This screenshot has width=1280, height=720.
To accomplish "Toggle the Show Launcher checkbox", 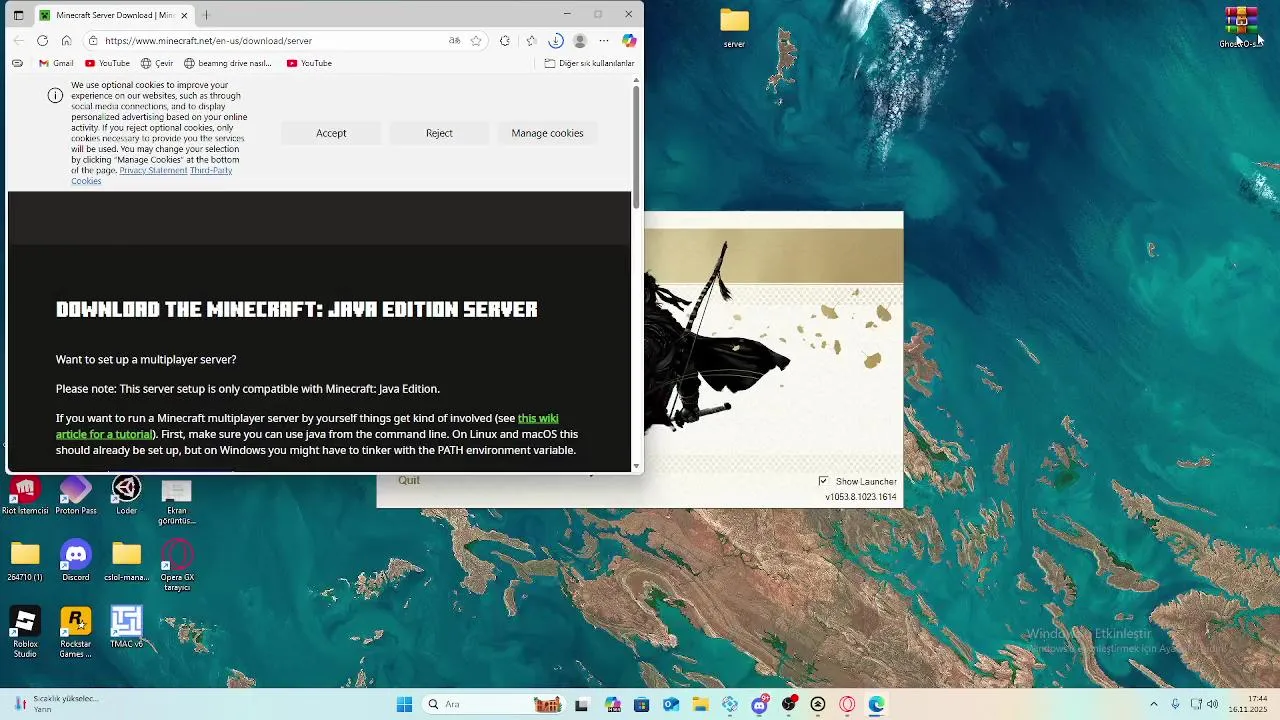I will pos(823,481).
